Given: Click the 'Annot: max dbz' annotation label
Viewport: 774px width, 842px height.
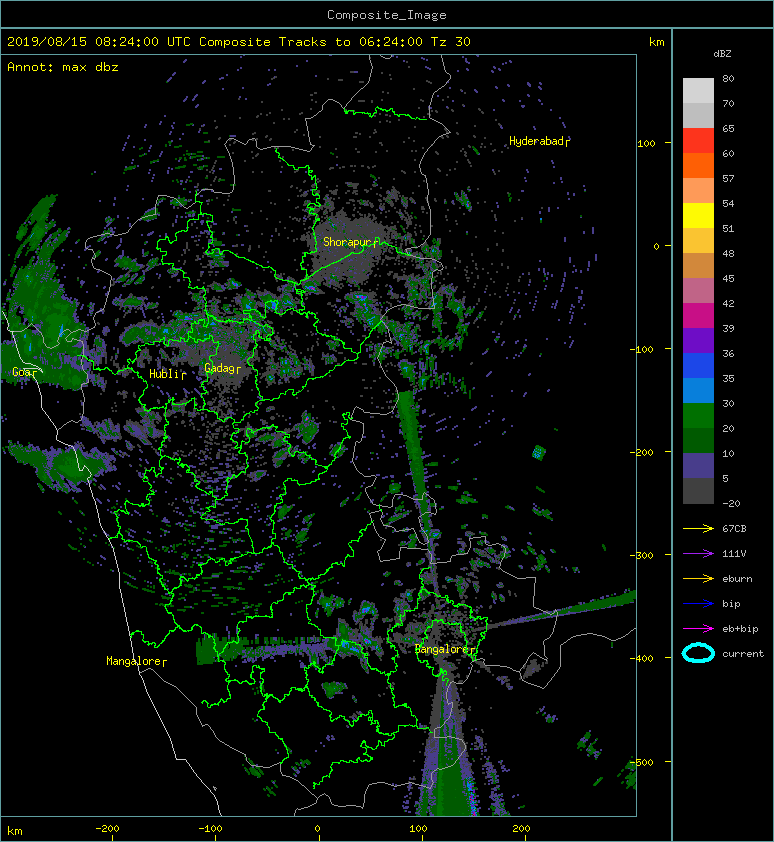Looking at the screenshot, I should click(63, 67).
